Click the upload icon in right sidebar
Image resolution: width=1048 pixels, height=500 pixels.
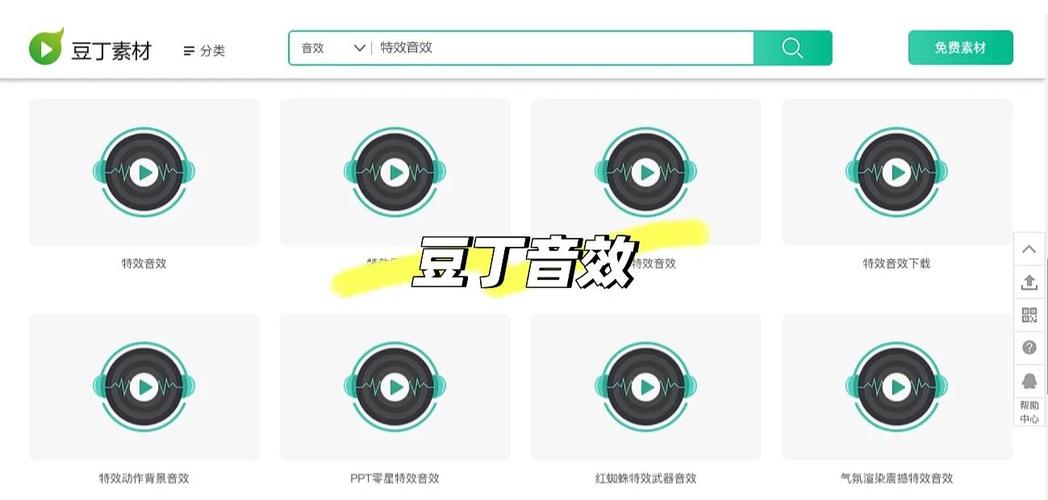[x=1029, y=283]
